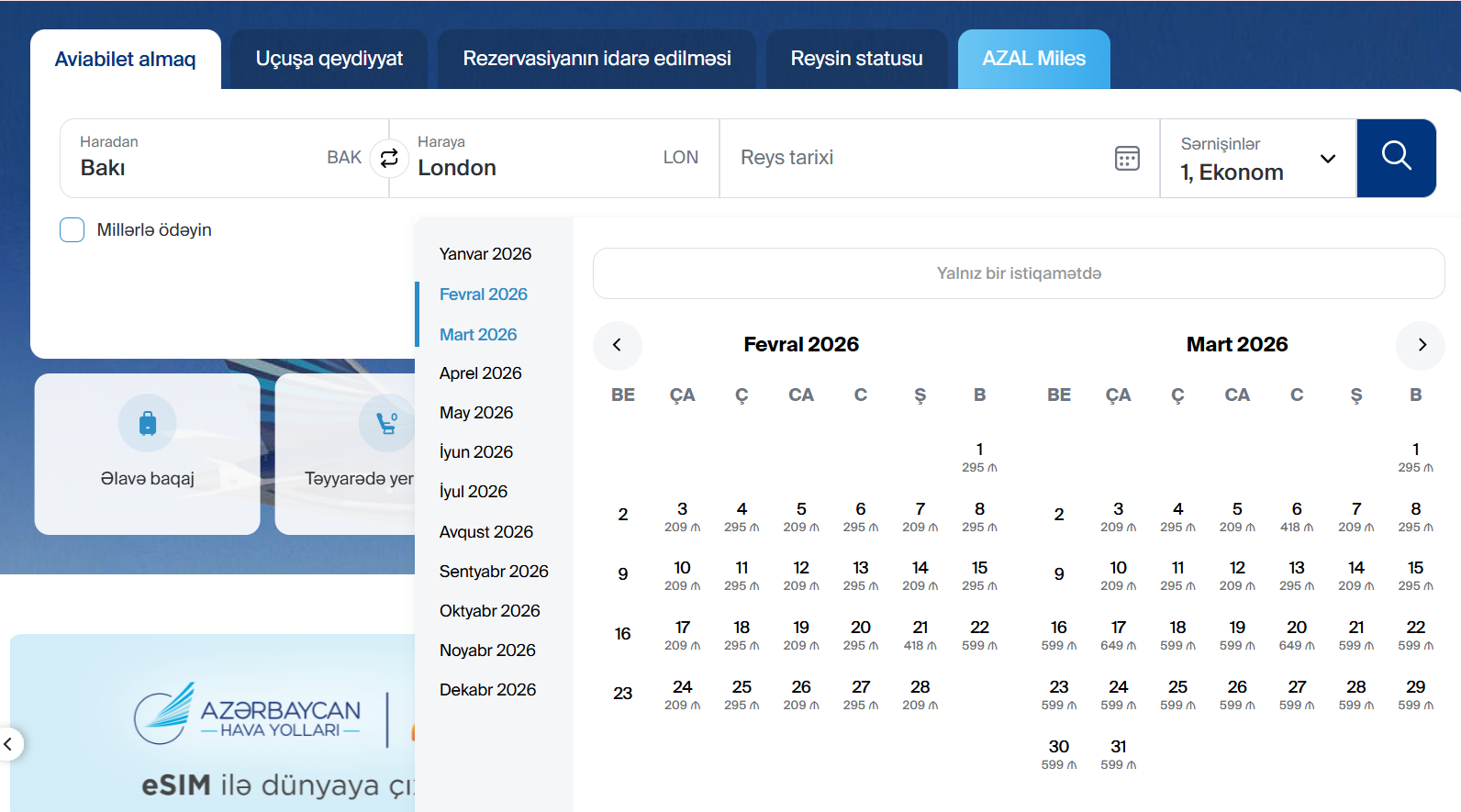Image resolution: width=1461 pixels, height=812 pixels.
Task: Open the Reysin statusu tab
Action: [856, 60]
